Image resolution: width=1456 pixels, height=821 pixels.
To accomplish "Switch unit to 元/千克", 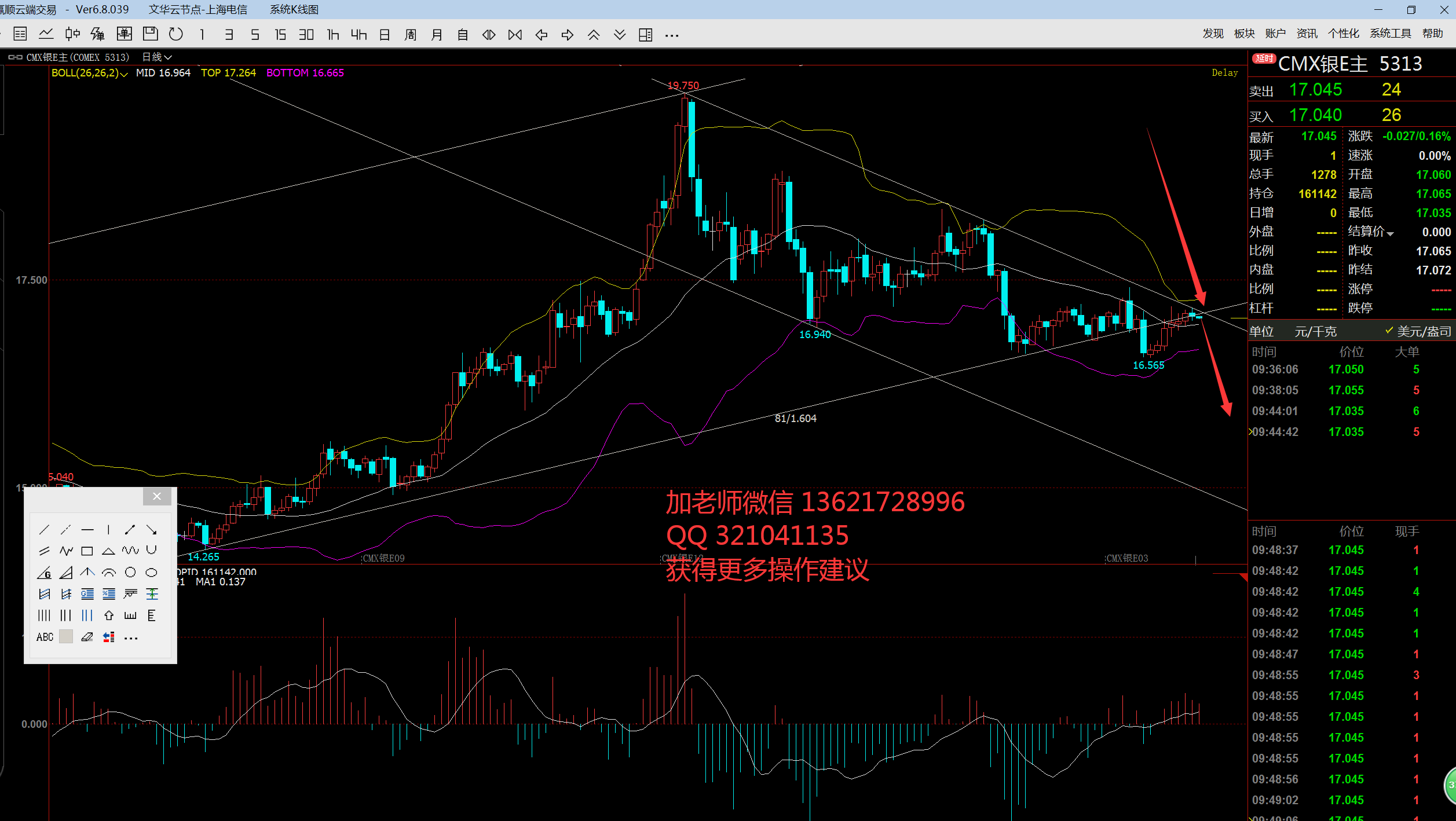I will (1315, 332).
